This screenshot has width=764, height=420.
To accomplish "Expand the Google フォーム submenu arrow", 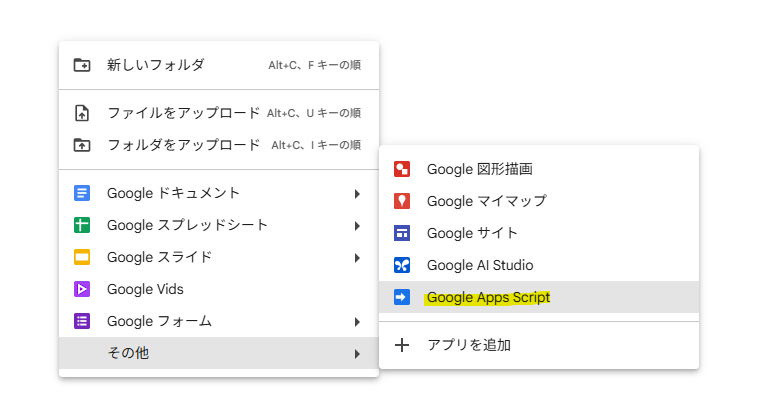I will (x=357, y=322).
